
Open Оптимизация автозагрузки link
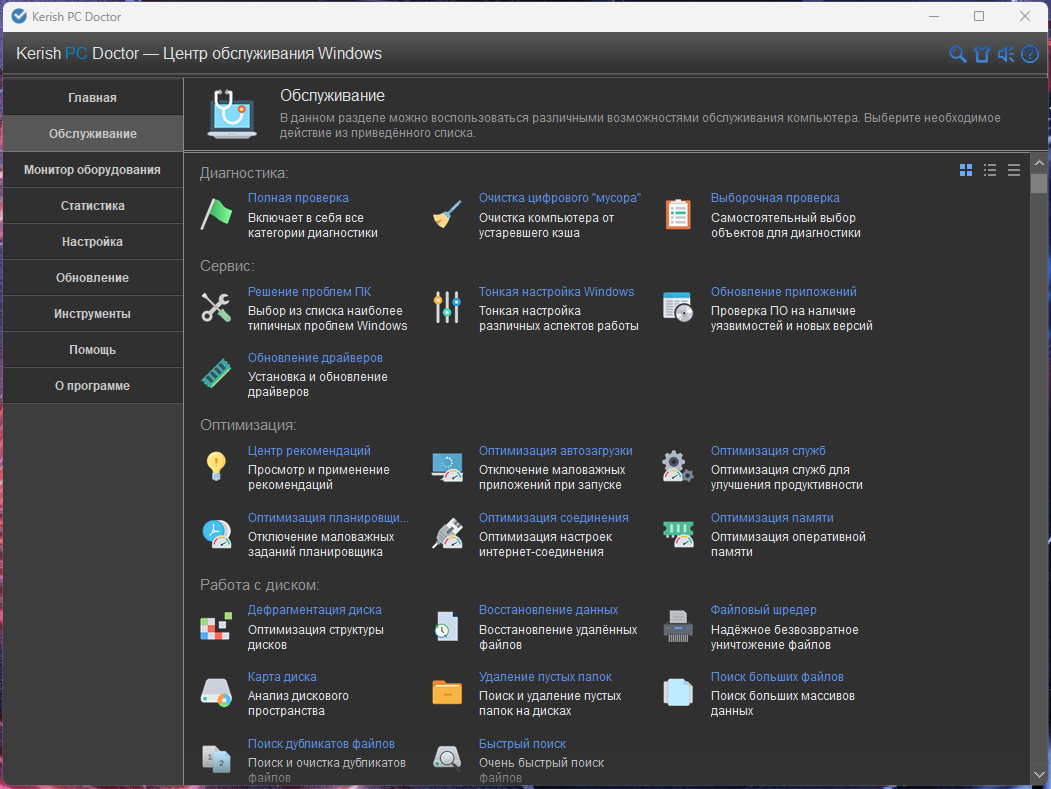(556, 451)
